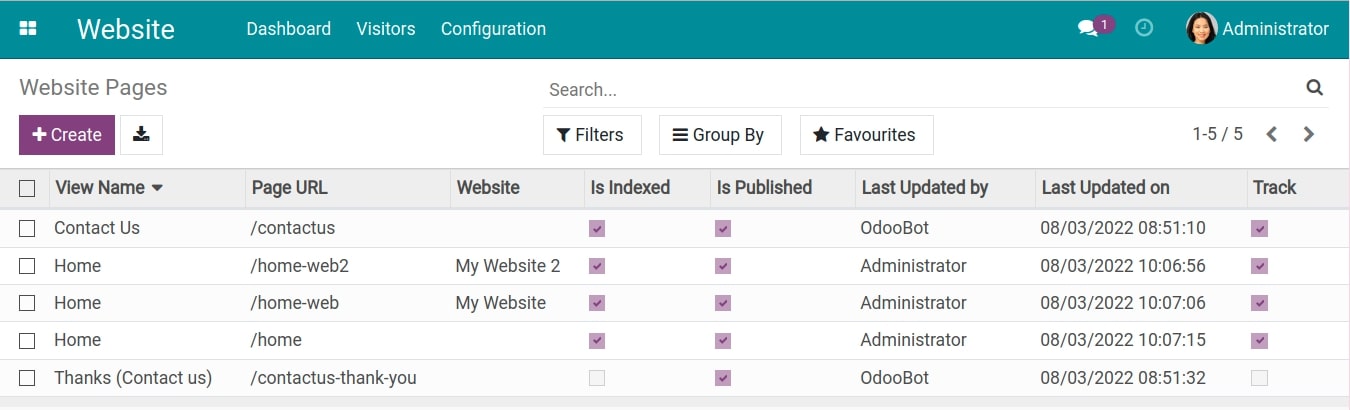Click the activities clock icon
This screenshot has height=410, width=1350.
1144,29
